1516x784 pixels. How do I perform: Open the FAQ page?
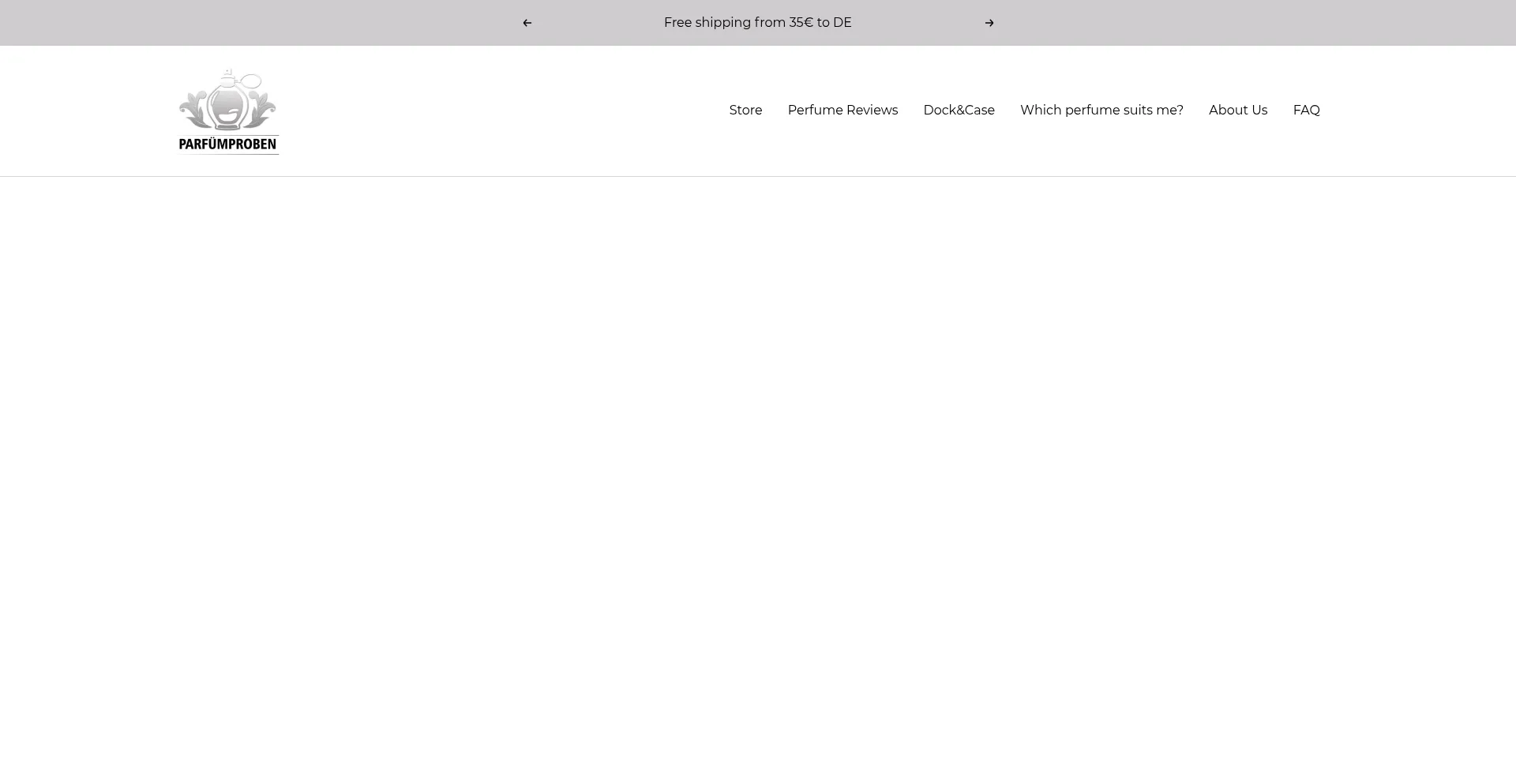[1306, 111]
